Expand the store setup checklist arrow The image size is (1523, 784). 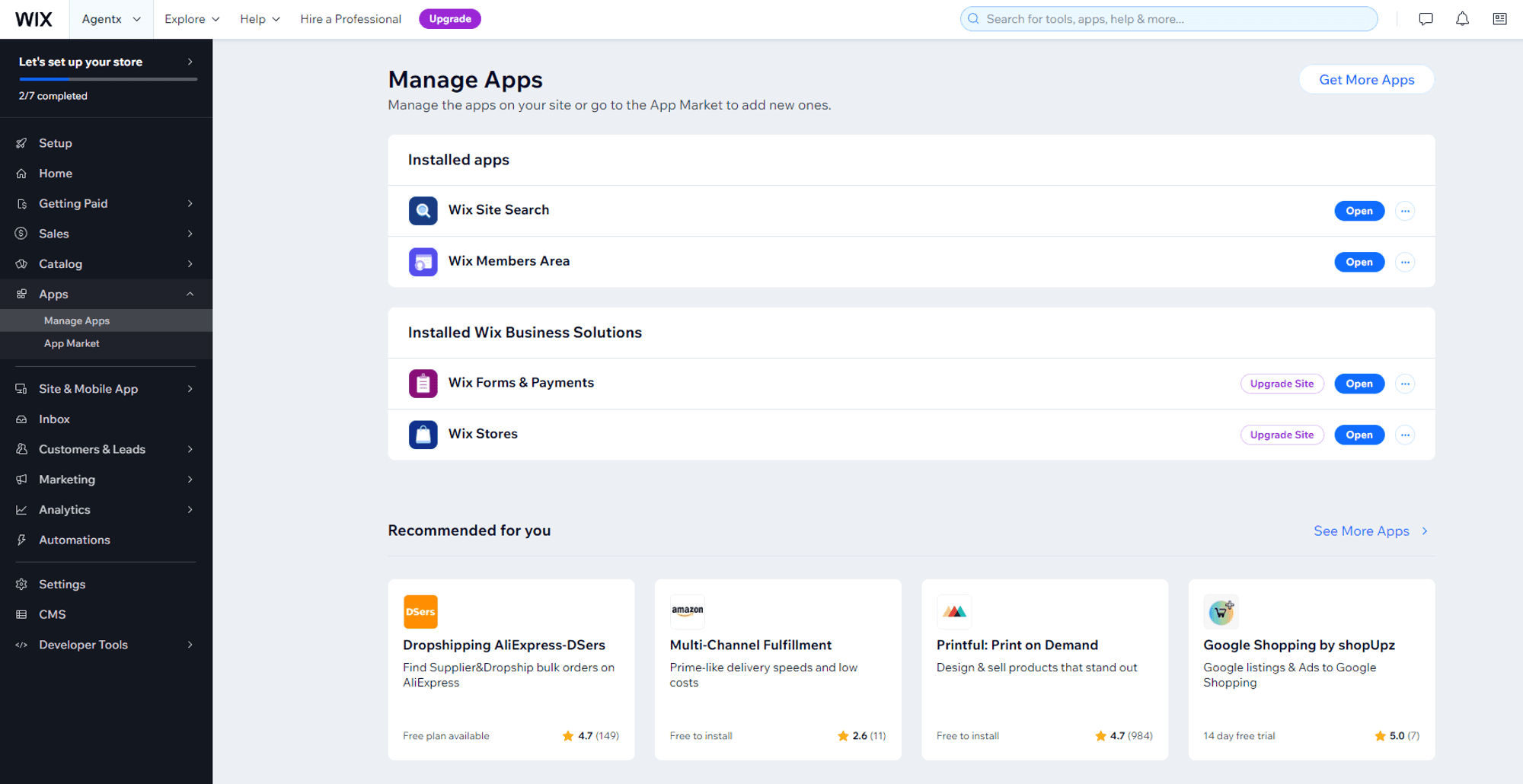click(190, 62)
